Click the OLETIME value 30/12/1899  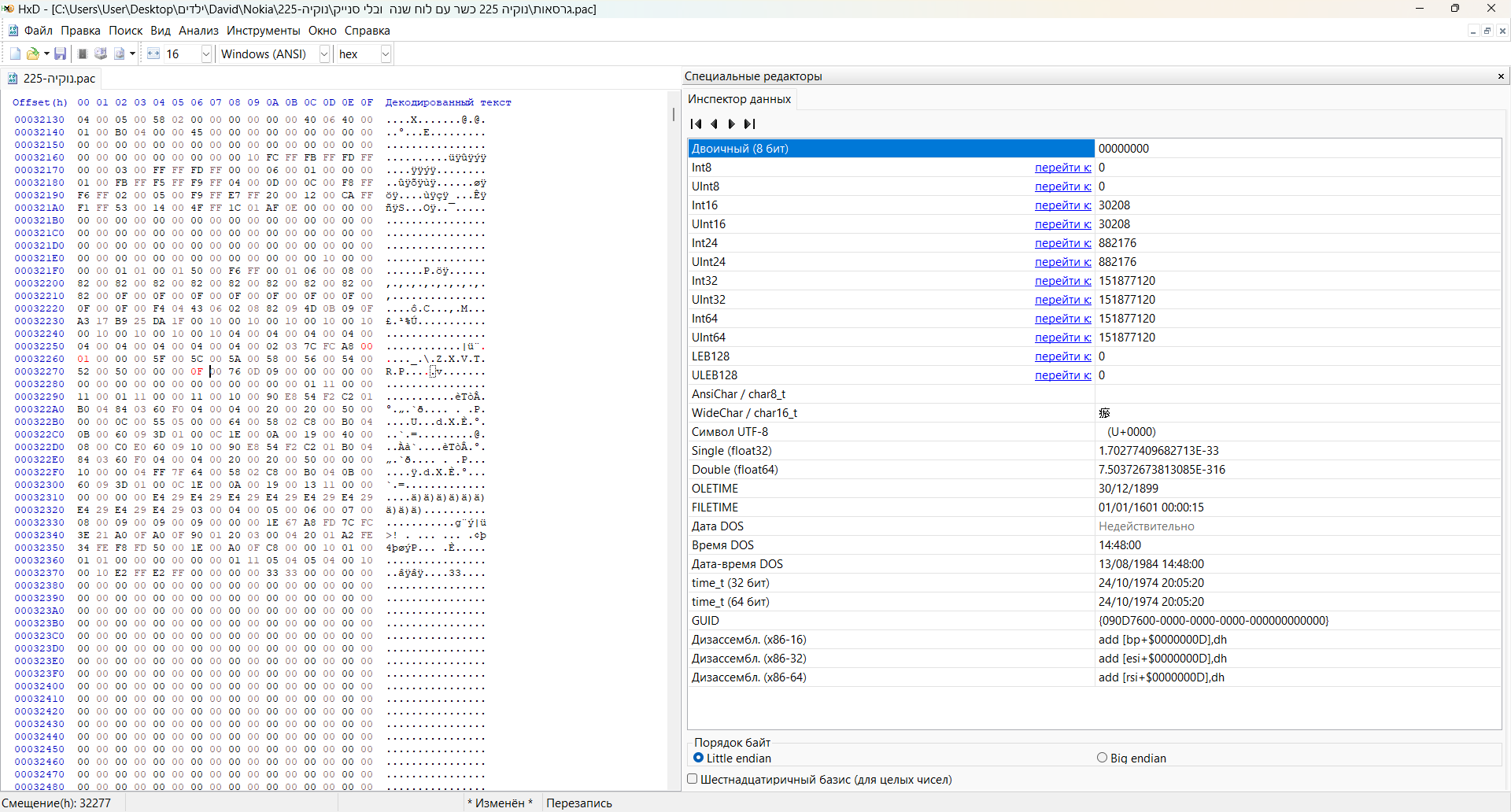coord(1129,489)
